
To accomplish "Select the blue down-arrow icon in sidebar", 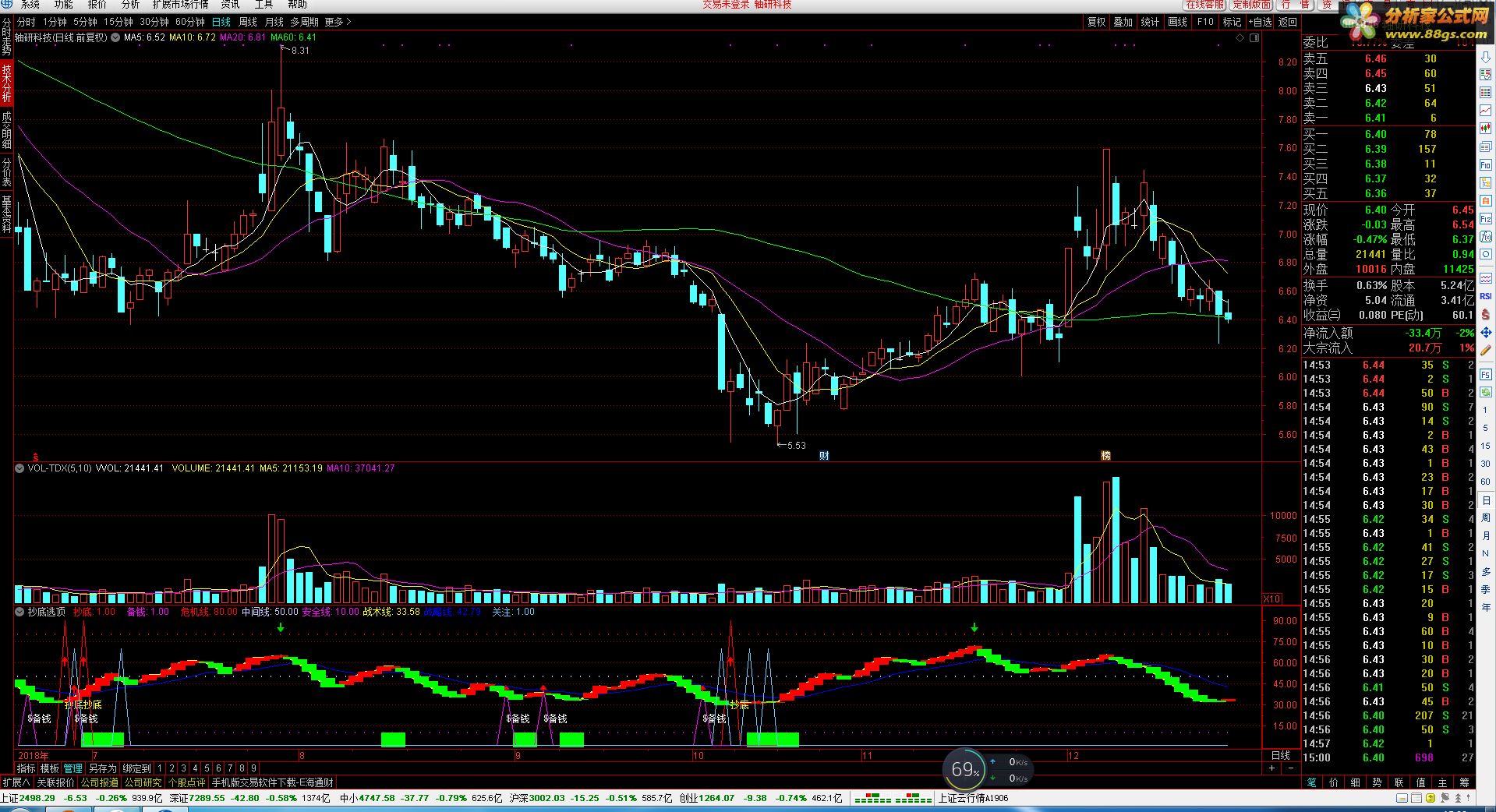I will [1486, 56].
